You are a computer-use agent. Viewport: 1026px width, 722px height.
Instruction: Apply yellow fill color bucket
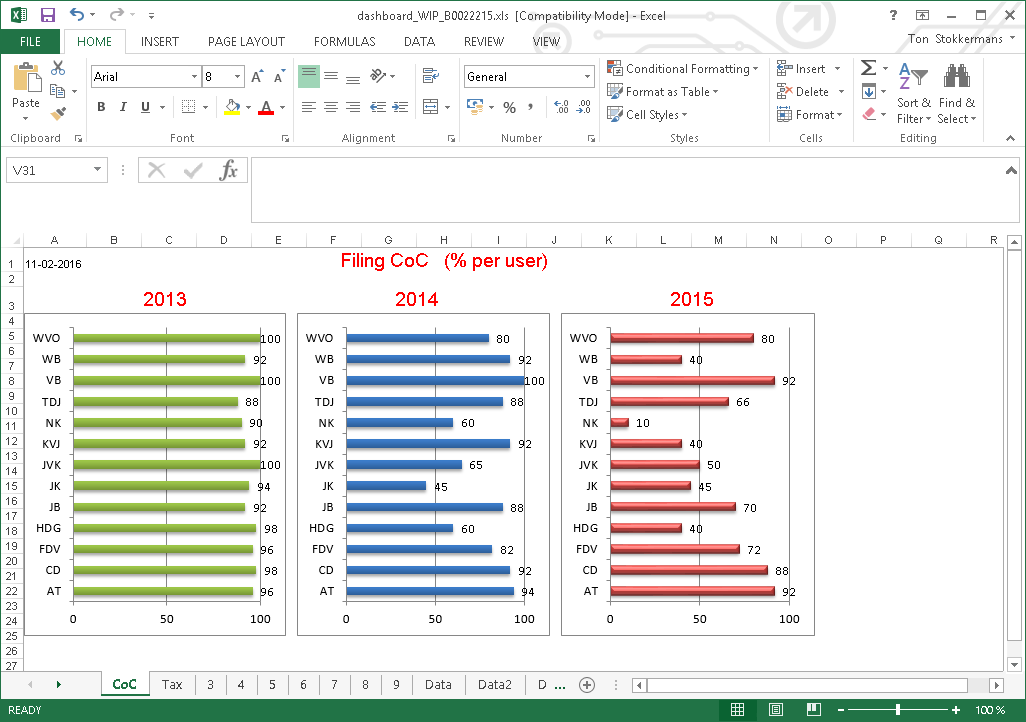point(232,107)
